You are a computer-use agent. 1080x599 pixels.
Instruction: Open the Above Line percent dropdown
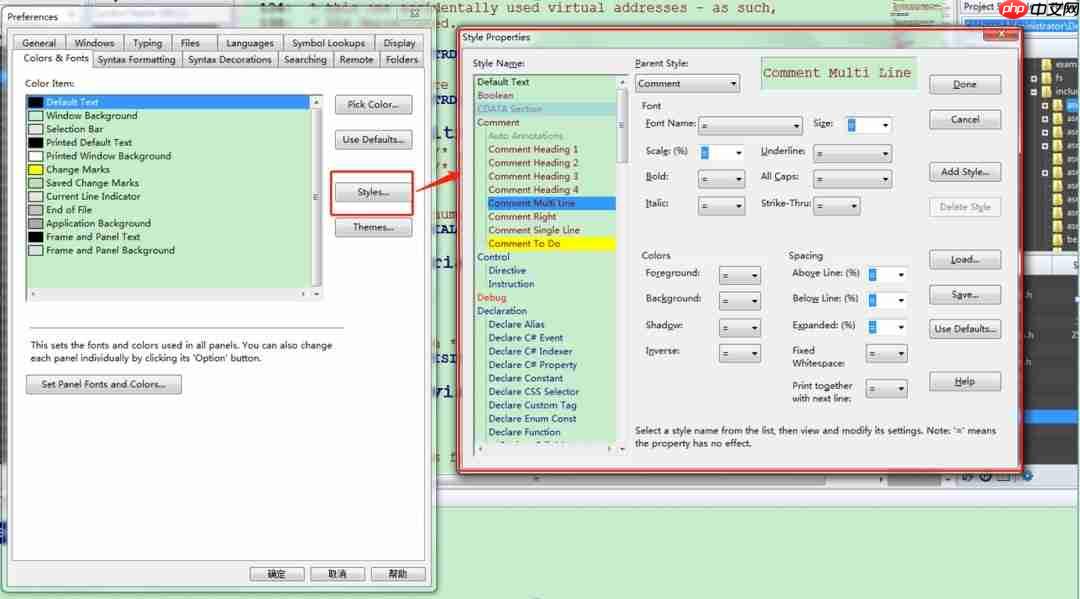[x=887, y=275]
